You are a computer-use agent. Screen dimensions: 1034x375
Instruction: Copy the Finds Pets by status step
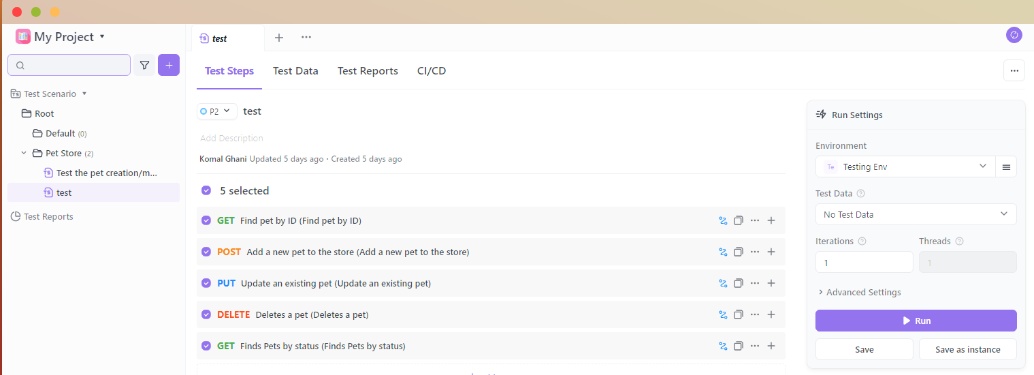[x=739, y=346]
